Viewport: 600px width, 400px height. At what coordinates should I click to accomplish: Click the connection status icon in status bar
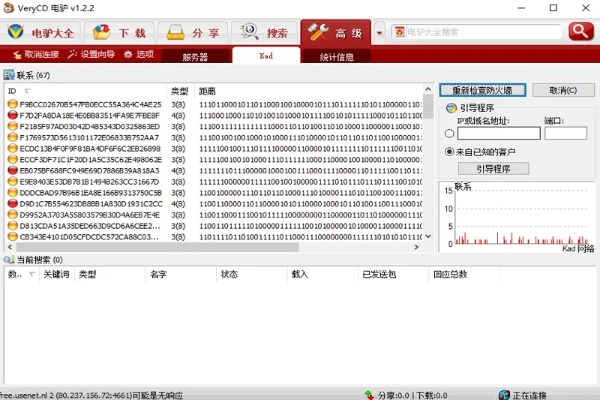tap(504, 394)
